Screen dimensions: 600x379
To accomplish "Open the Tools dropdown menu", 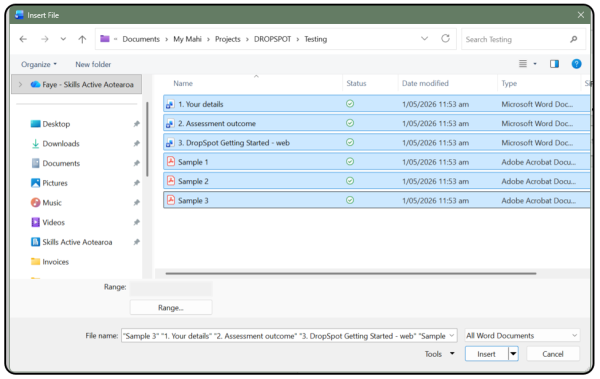I will pyautogui.click(x=439, y=354).
